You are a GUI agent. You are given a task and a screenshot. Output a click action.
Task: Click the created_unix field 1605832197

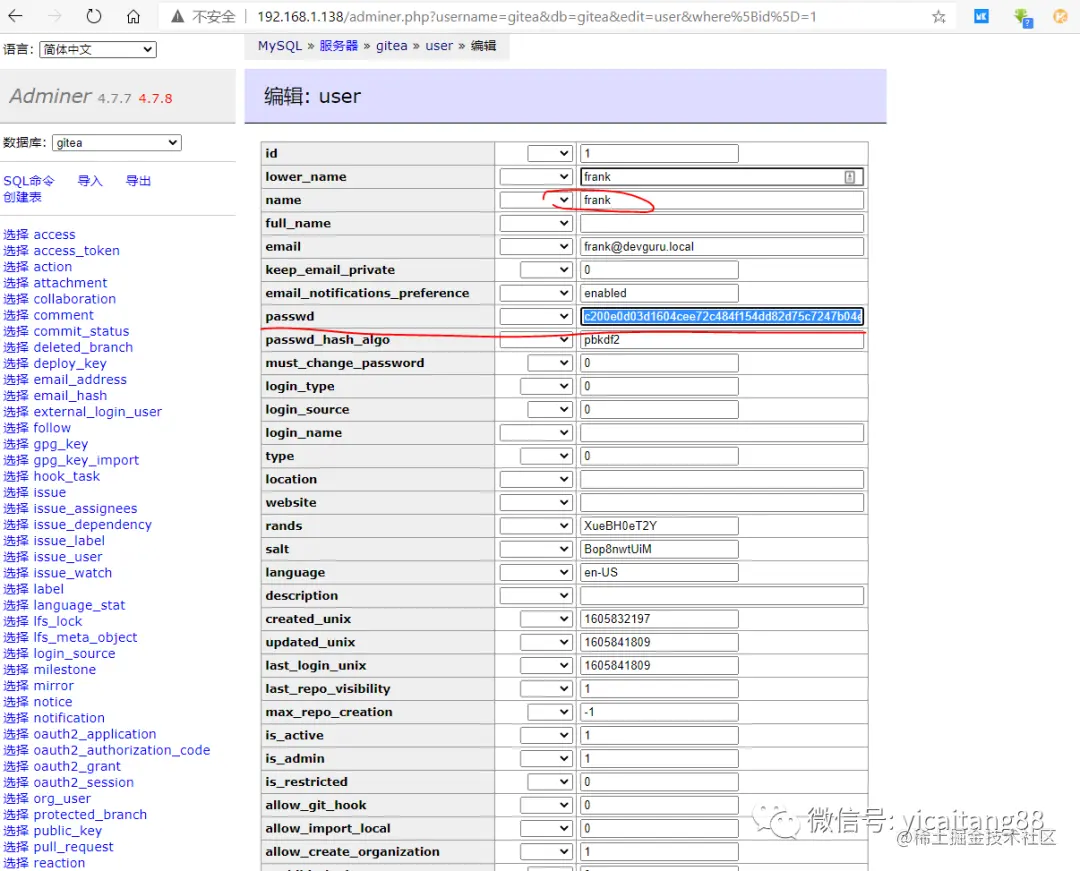coord(659,619)
